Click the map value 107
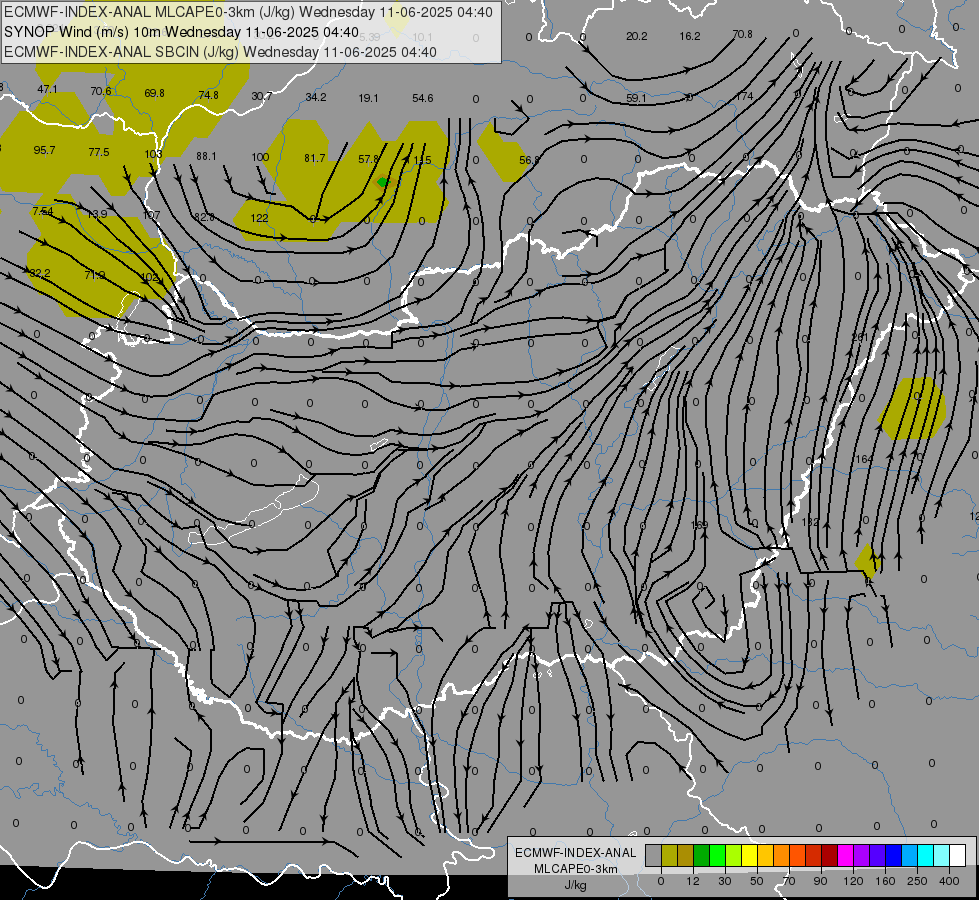979x900 pixels. [151, 215]
